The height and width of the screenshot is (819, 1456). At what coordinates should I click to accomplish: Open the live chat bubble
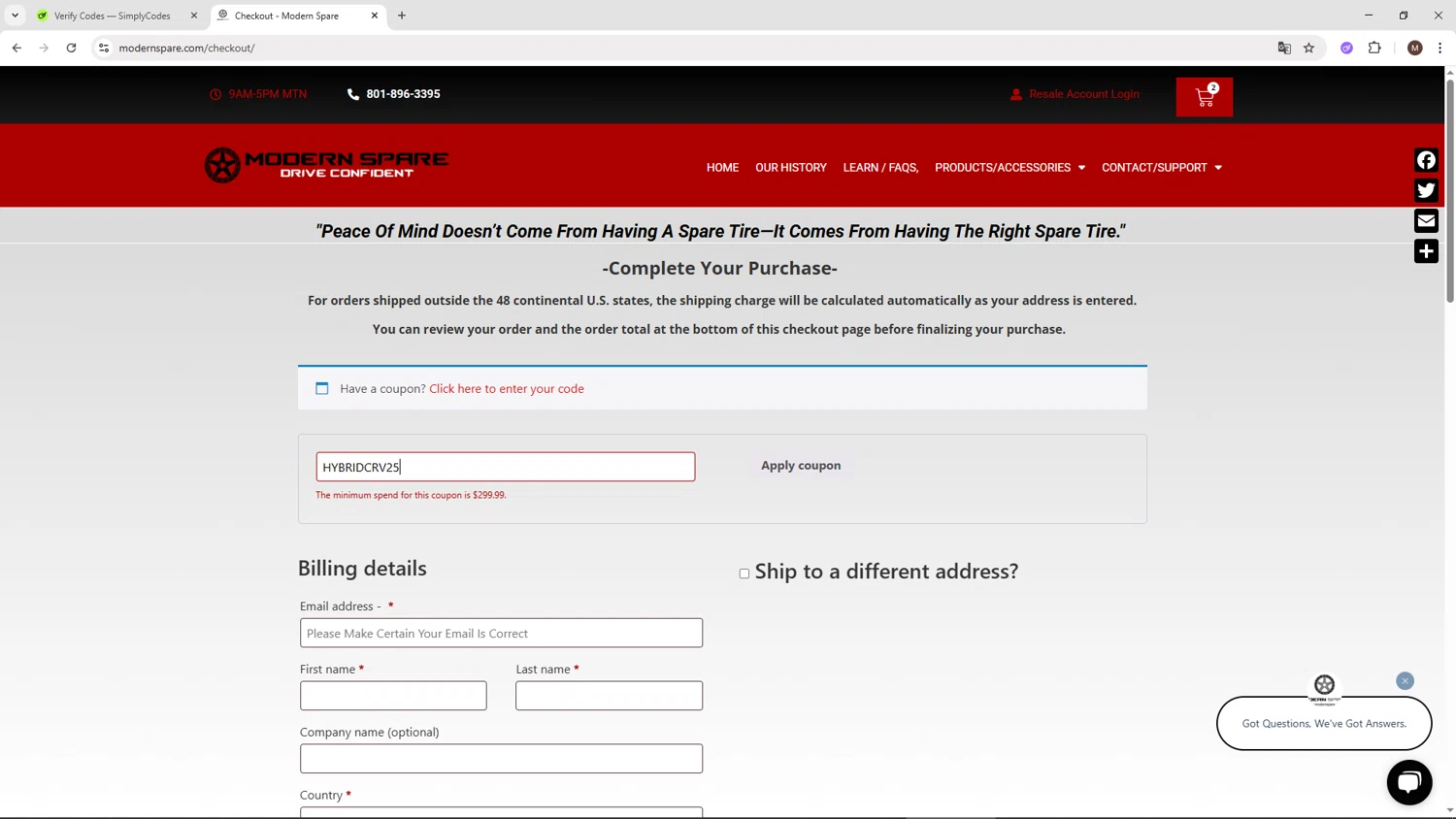click(x=1409, y=782)
